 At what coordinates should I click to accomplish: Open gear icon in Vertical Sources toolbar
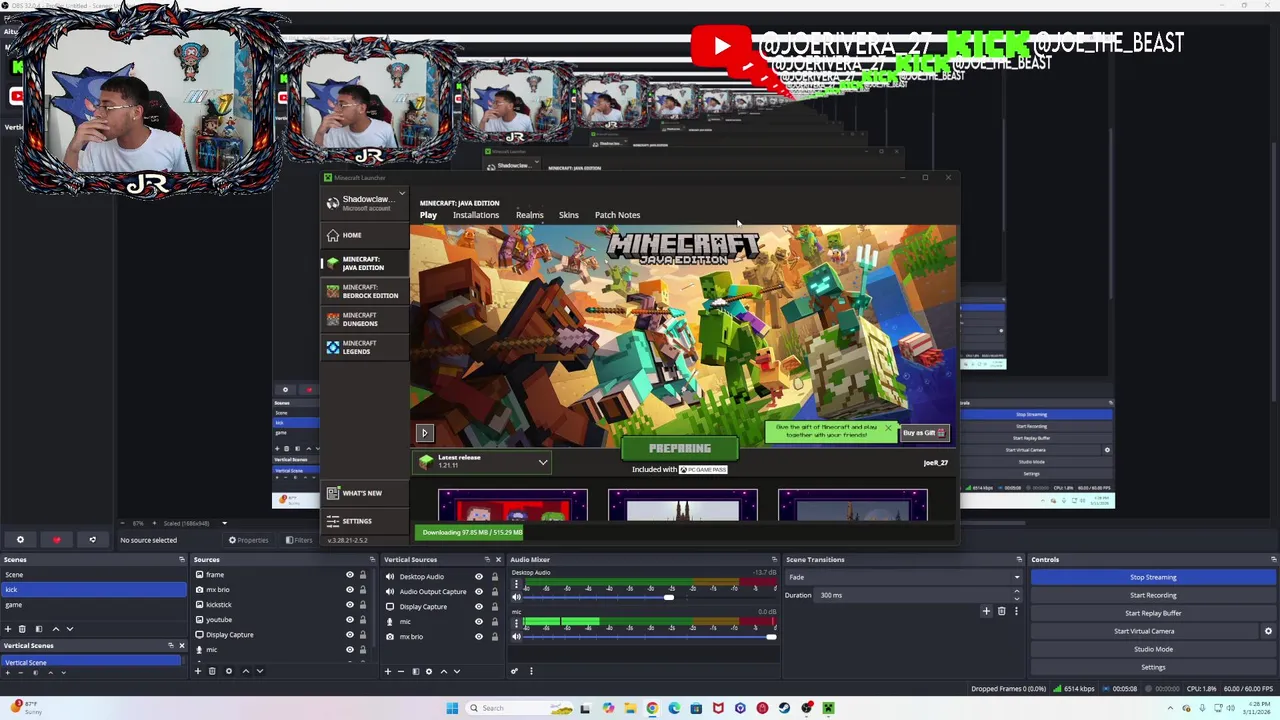429,671
